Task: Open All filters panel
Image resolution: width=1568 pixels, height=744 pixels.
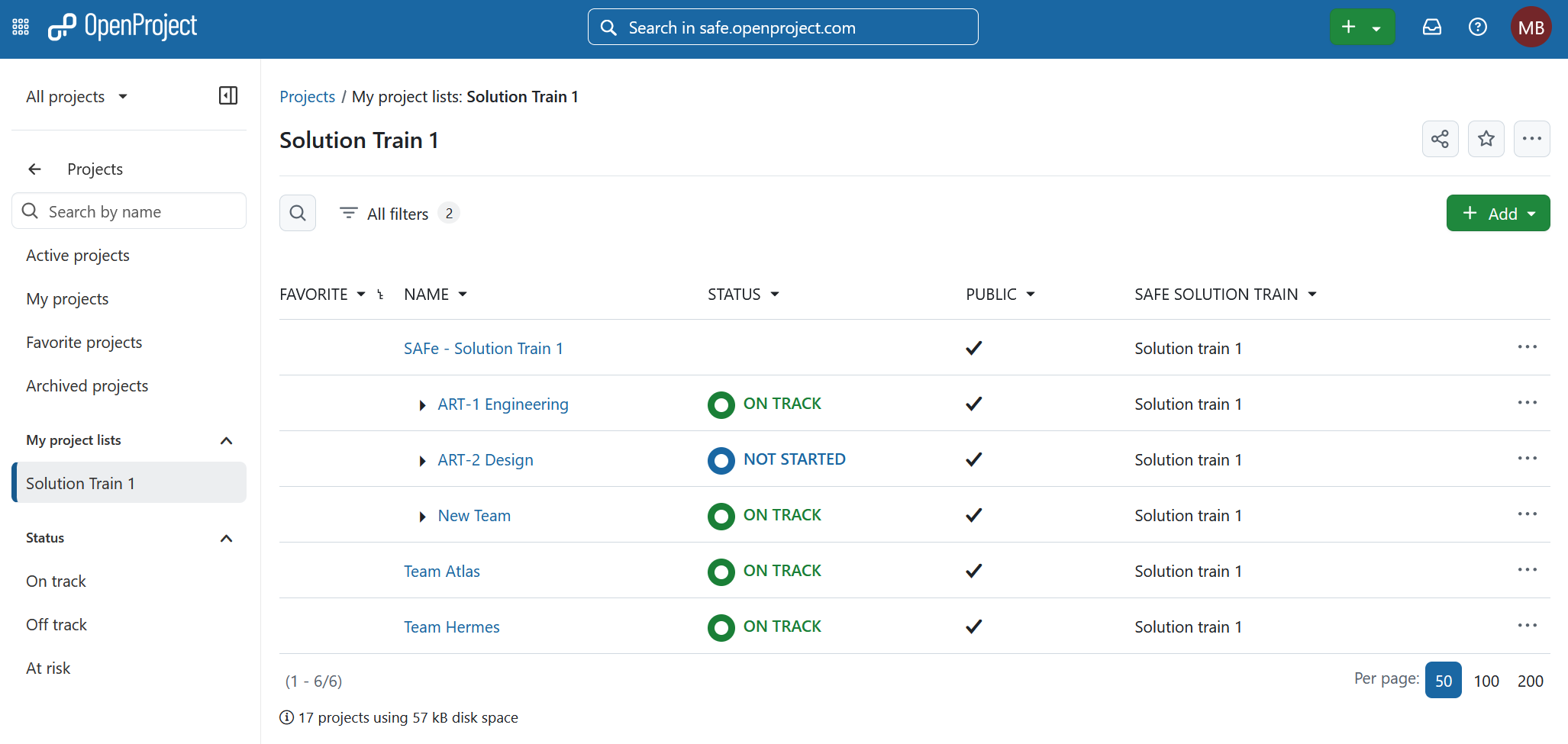Action: (398, 214)
